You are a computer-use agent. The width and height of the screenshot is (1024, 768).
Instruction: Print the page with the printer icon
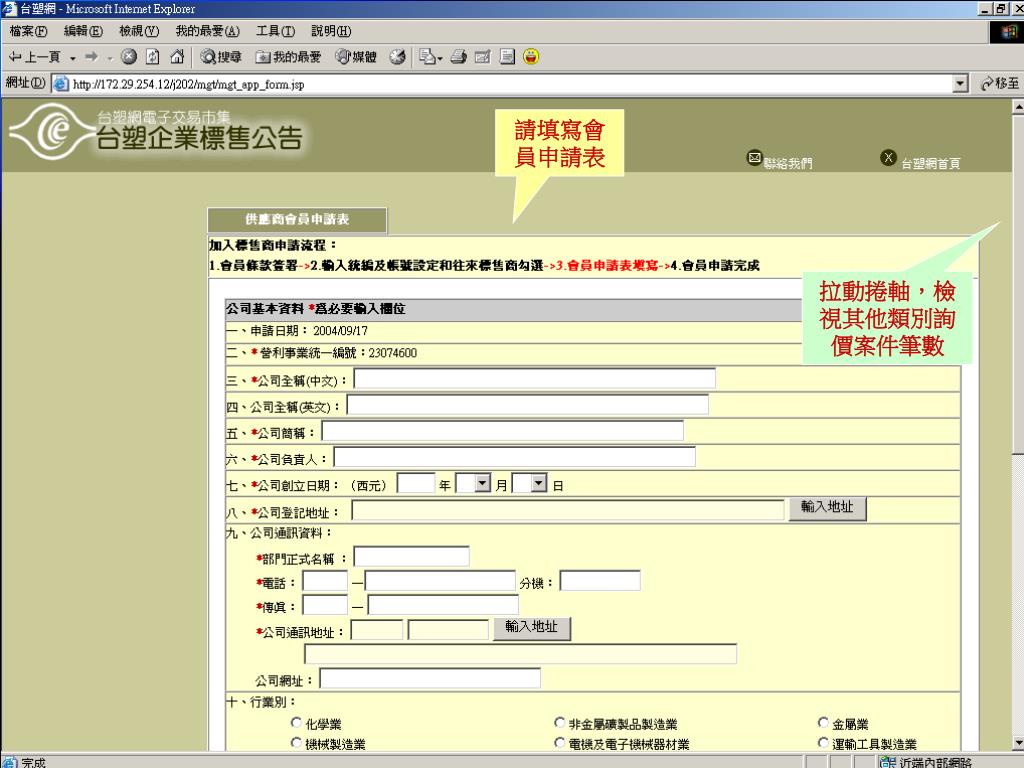[x=459, y=57]
